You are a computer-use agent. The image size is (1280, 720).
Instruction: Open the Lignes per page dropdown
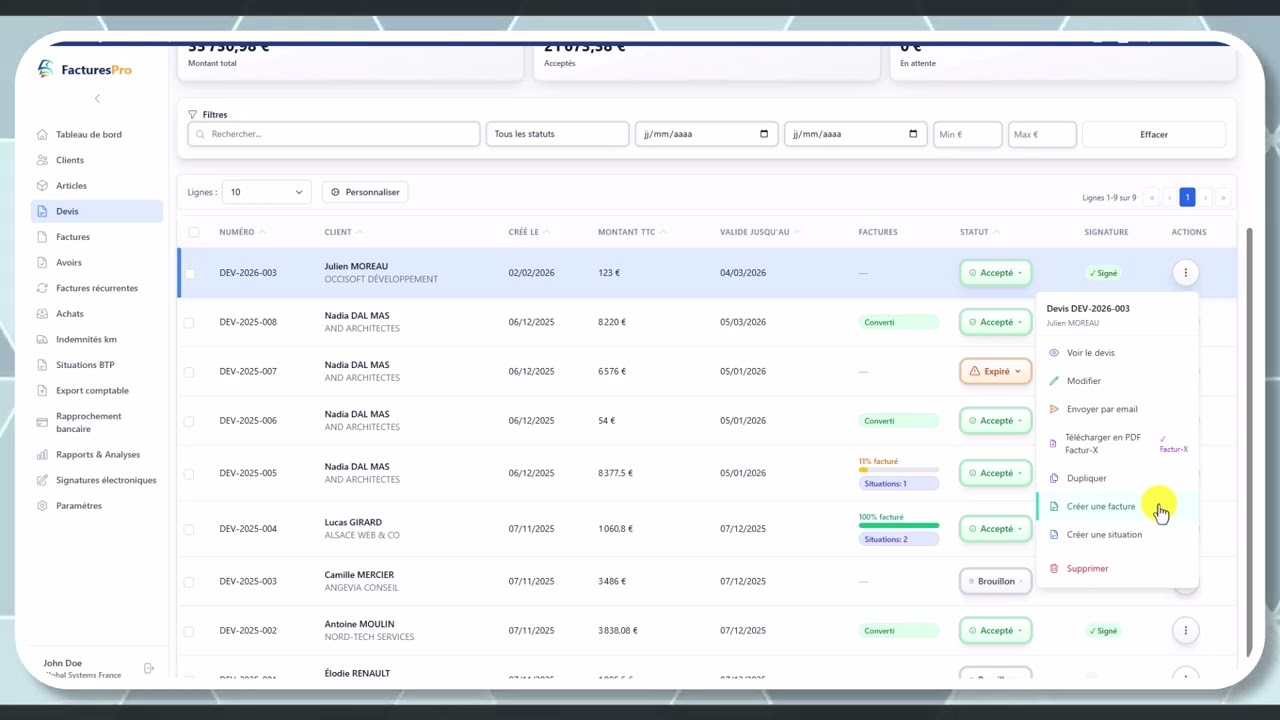pos(266,192)
